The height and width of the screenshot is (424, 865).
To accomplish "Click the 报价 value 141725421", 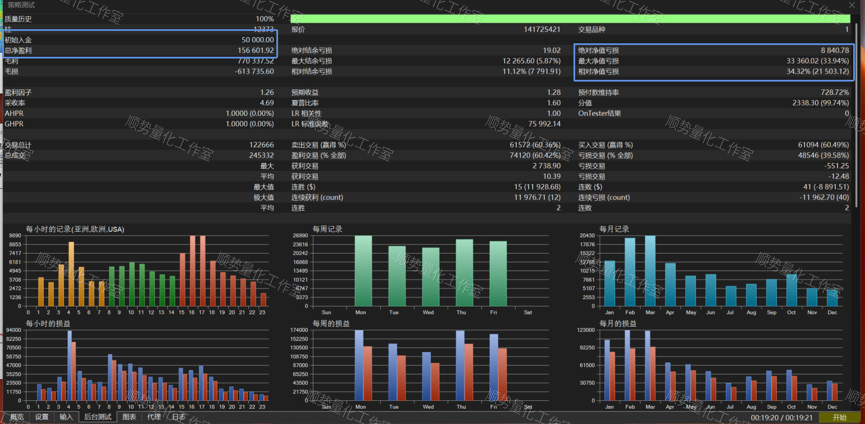I will coord(542,29).
